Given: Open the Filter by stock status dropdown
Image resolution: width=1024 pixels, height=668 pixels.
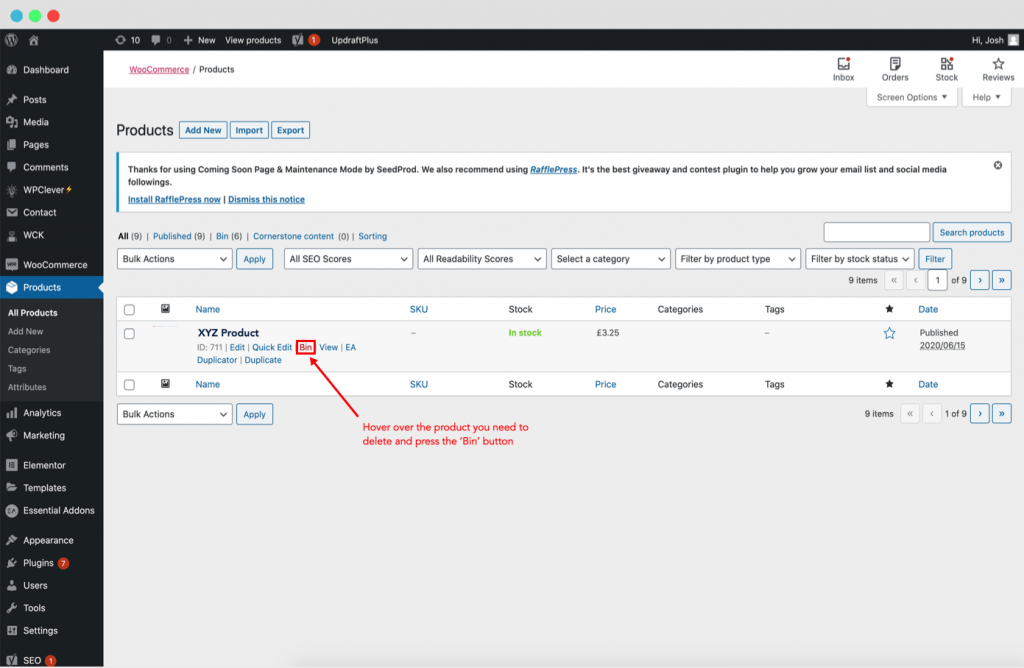Looking at the screenshot, I should (x=859, y=259).
